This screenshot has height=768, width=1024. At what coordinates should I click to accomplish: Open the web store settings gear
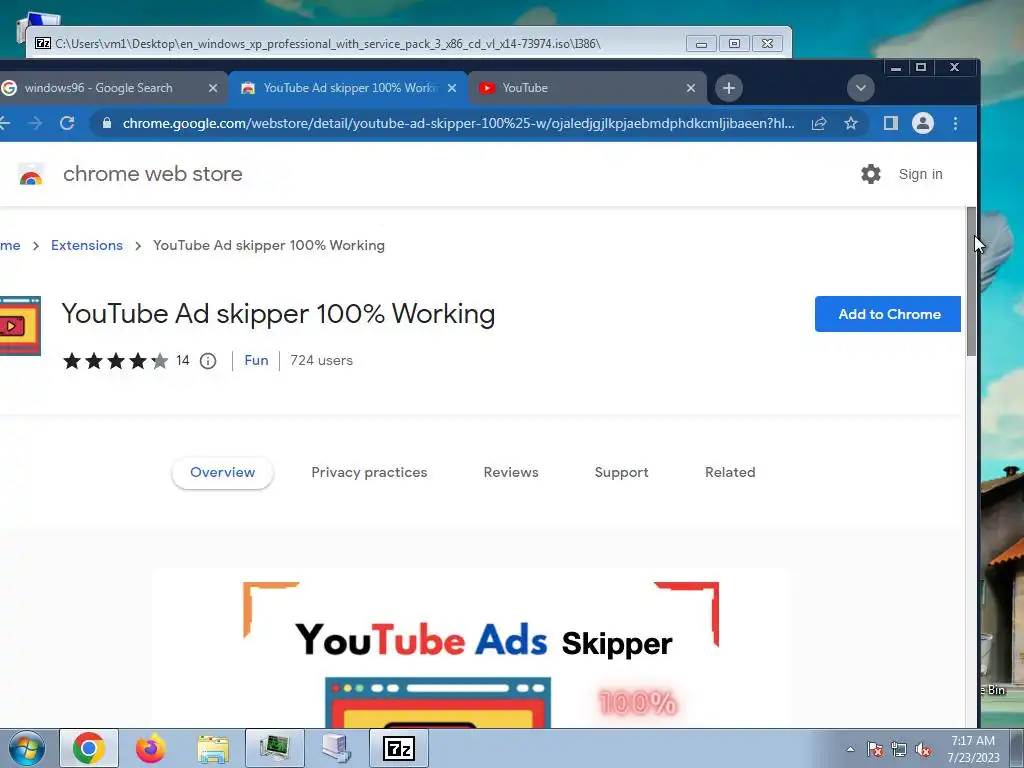tap(871, 174)
